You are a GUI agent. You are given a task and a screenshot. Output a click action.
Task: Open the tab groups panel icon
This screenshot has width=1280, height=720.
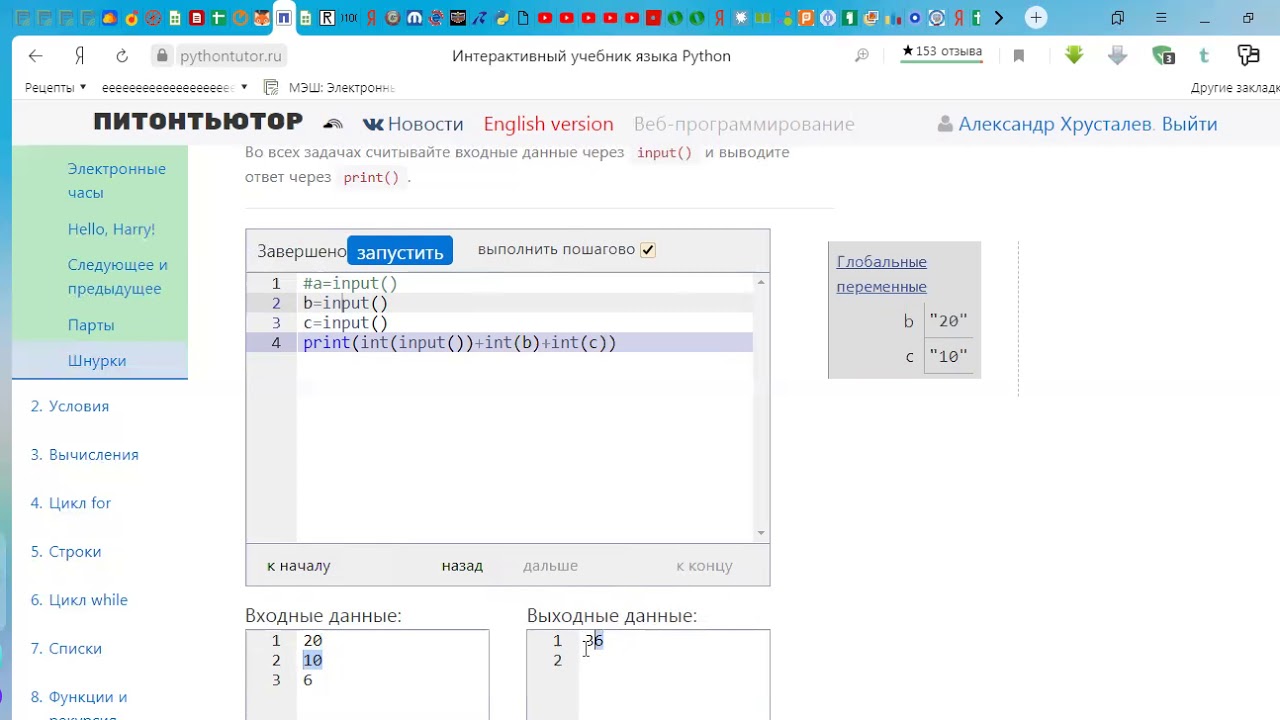pyautogui.click(x=1118, y=18)
